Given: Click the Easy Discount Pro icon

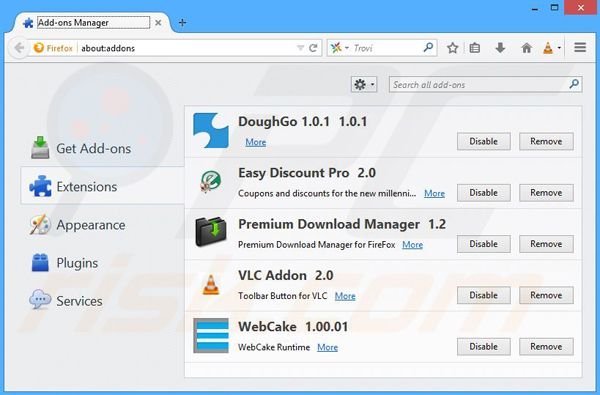Looking at the screenshot, I should pyautogui.click(x=211, y=181).
